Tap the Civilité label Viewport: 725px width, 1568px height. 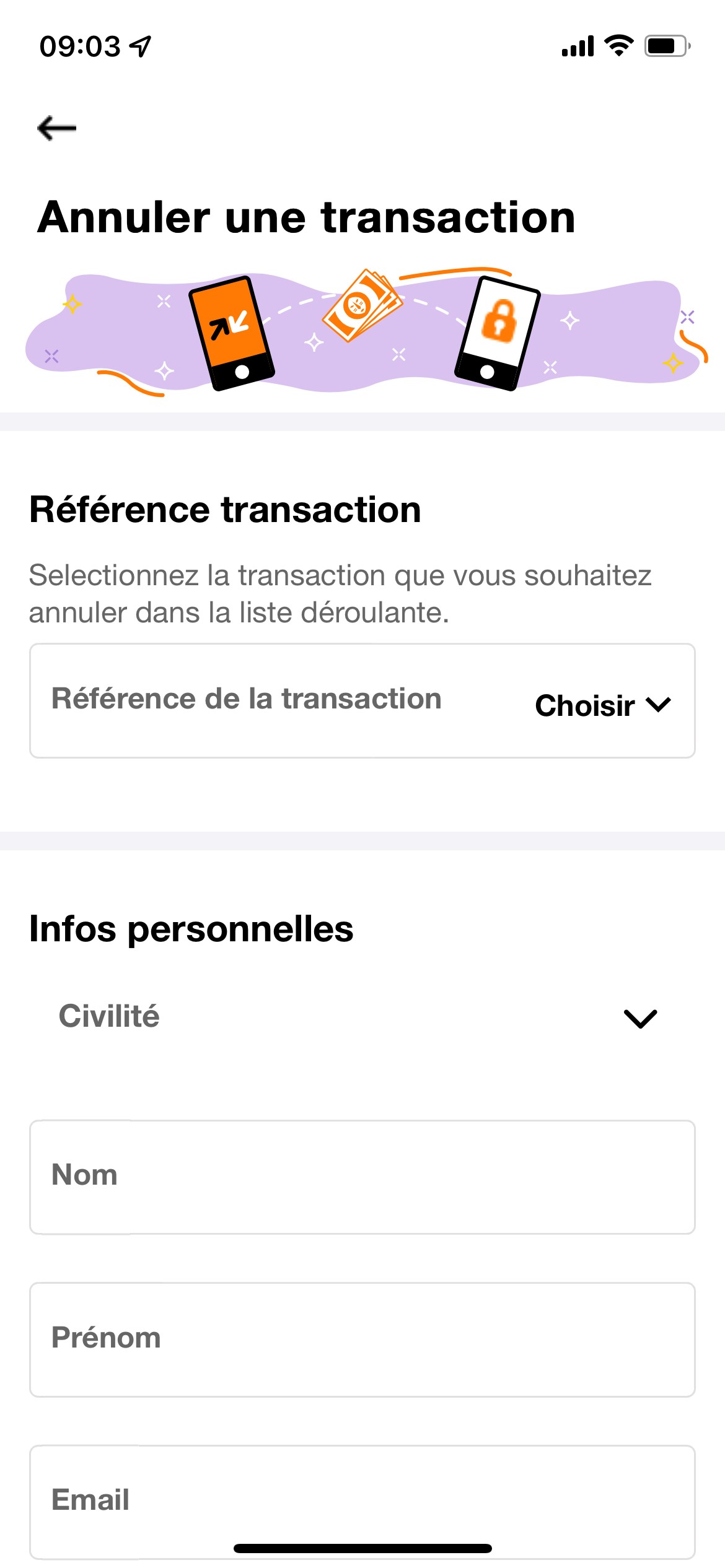pos(109,1016)
